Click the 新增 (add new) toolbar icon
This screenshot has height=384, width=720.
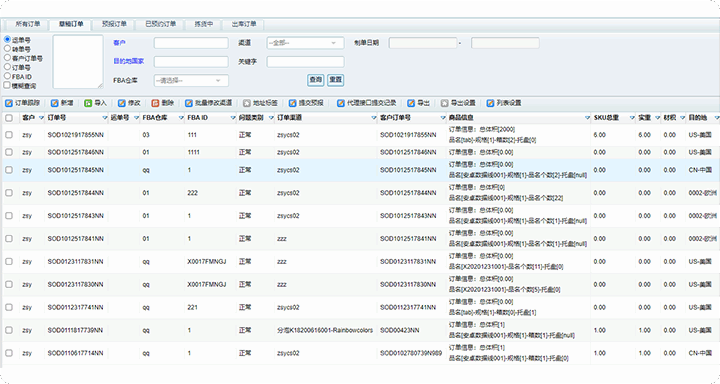(x=55, y=103)
